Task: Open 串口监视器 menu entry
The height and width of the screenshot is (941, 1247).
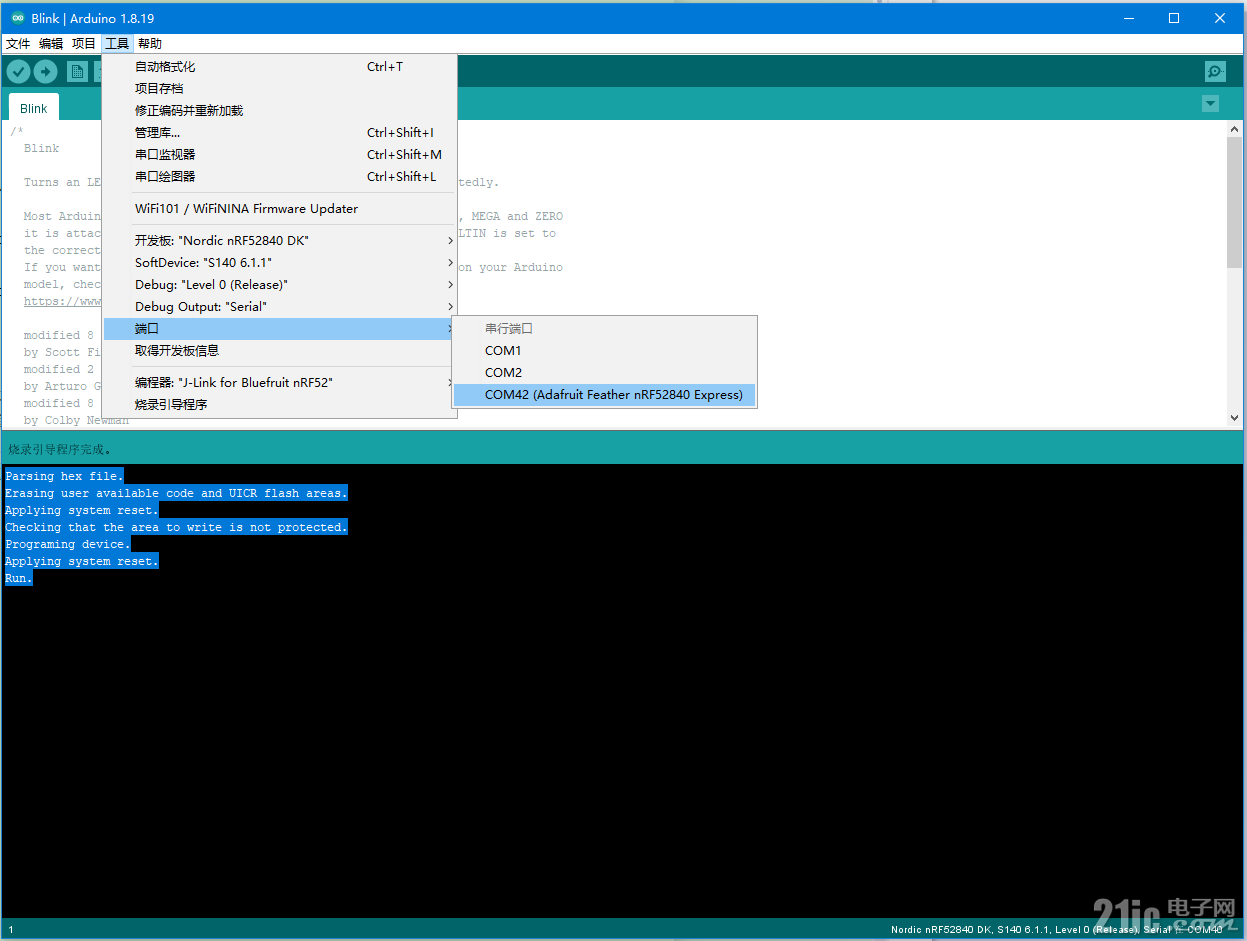Action: point(280,155)
